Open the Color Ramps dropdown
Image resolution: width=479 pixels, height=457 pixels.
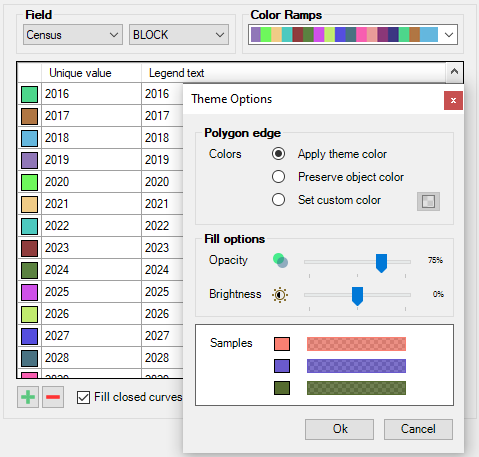(x=353, y=35)
